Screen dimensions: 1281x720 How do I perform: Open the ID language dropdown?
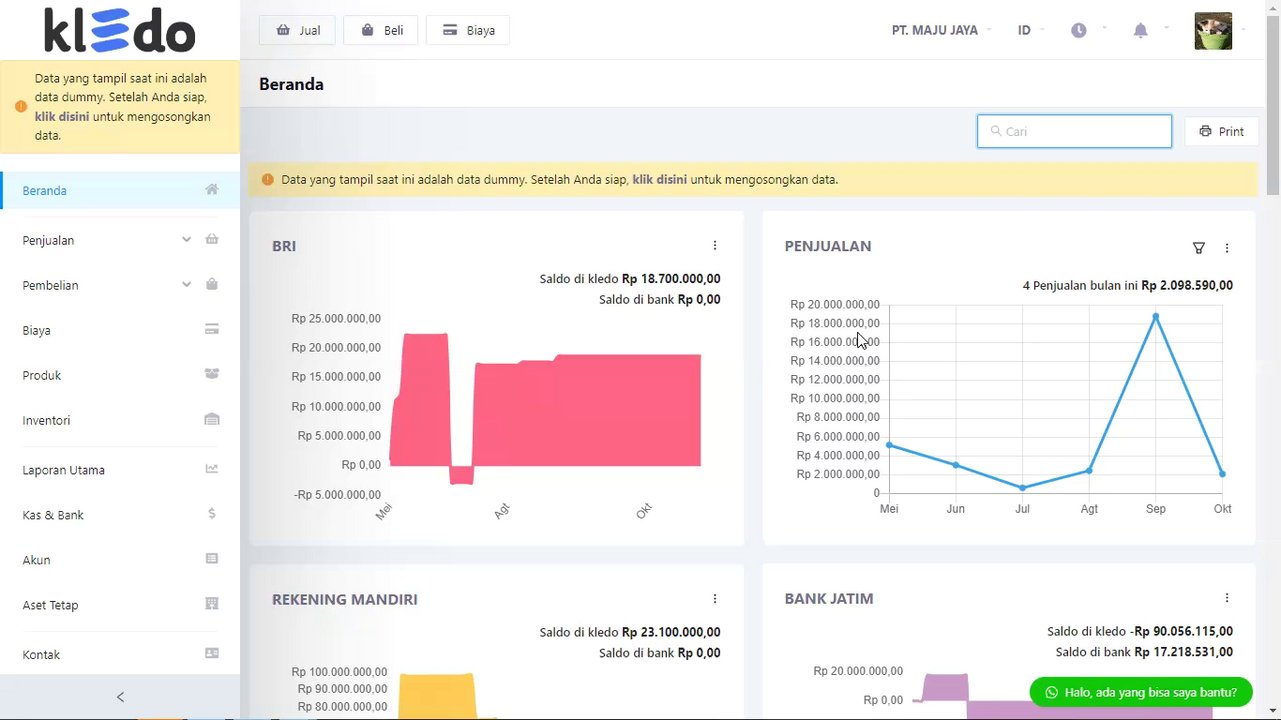tap(1031, 30)
